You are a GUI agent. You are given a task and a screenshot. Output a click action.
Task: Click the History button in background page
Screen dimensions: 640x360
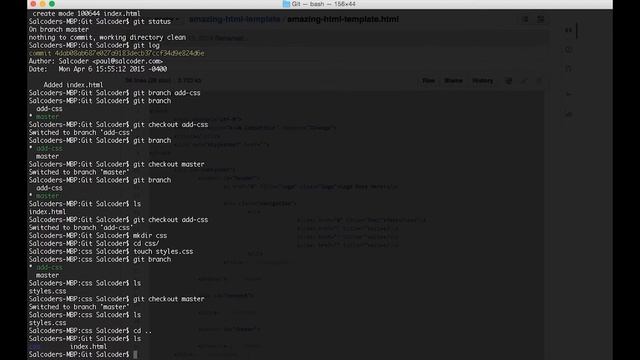(482, 81)
